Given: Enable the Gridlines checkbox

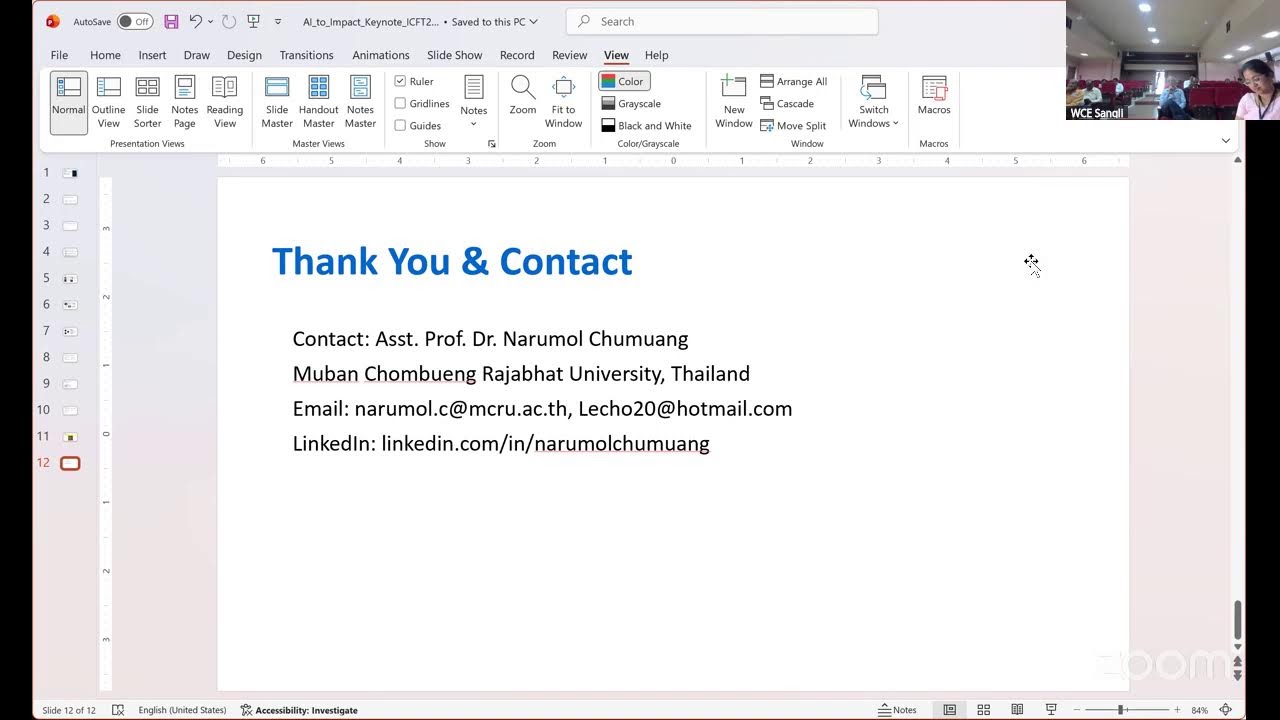Looking at the screenshot, I should (x=400, y=103).
